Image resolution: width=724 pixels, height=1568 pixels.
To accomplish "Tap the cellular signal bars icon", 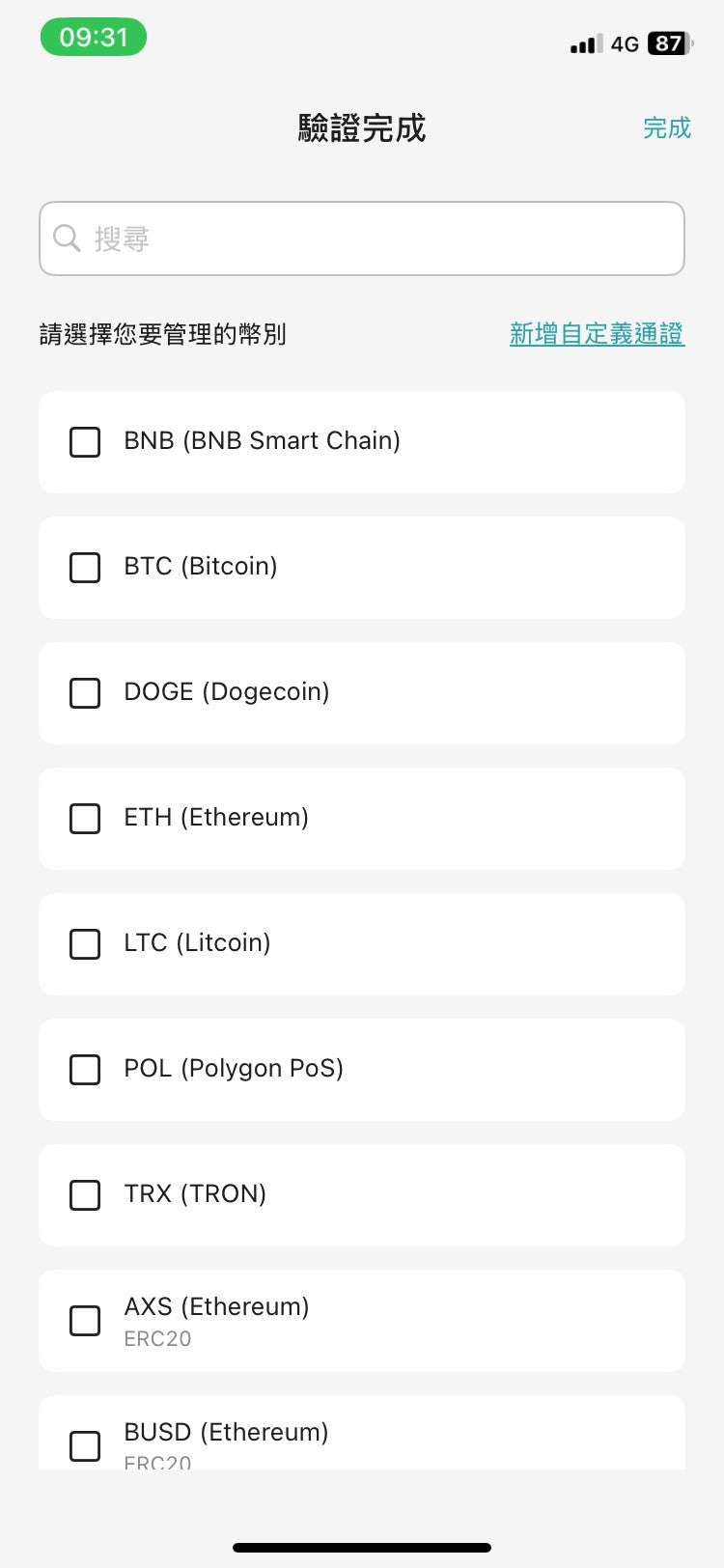I will click(586, 43).
